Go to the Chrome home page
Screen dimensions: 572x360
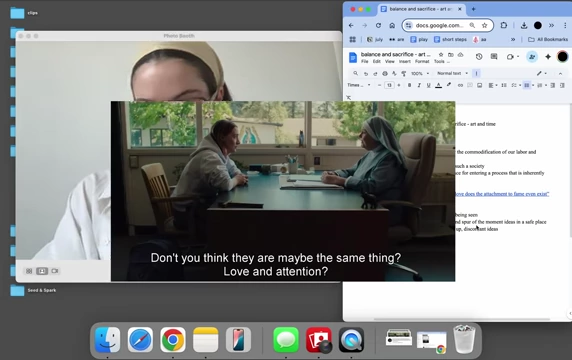point(392,25)
